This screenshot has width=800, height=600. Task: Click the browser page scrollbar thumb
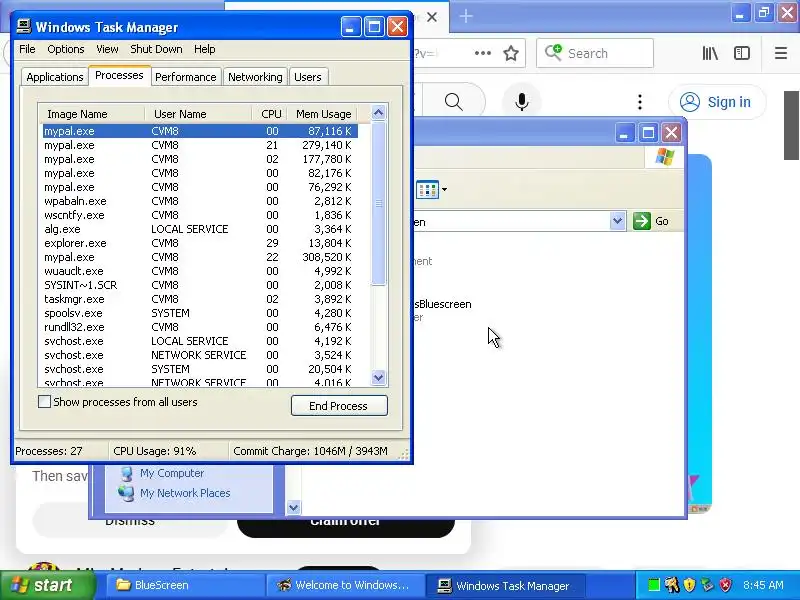[791, 126]
